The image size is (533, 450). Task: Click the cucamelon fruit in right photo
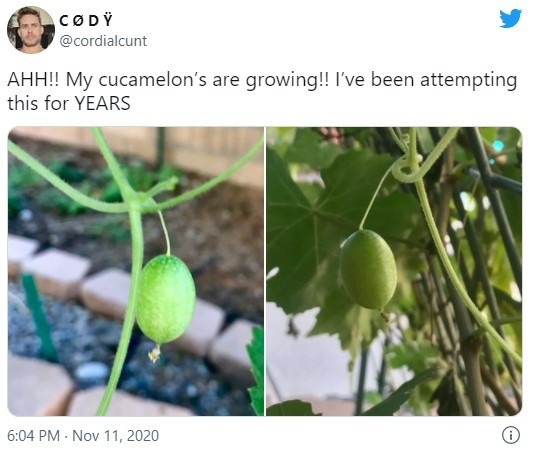[x=369, y=269]
